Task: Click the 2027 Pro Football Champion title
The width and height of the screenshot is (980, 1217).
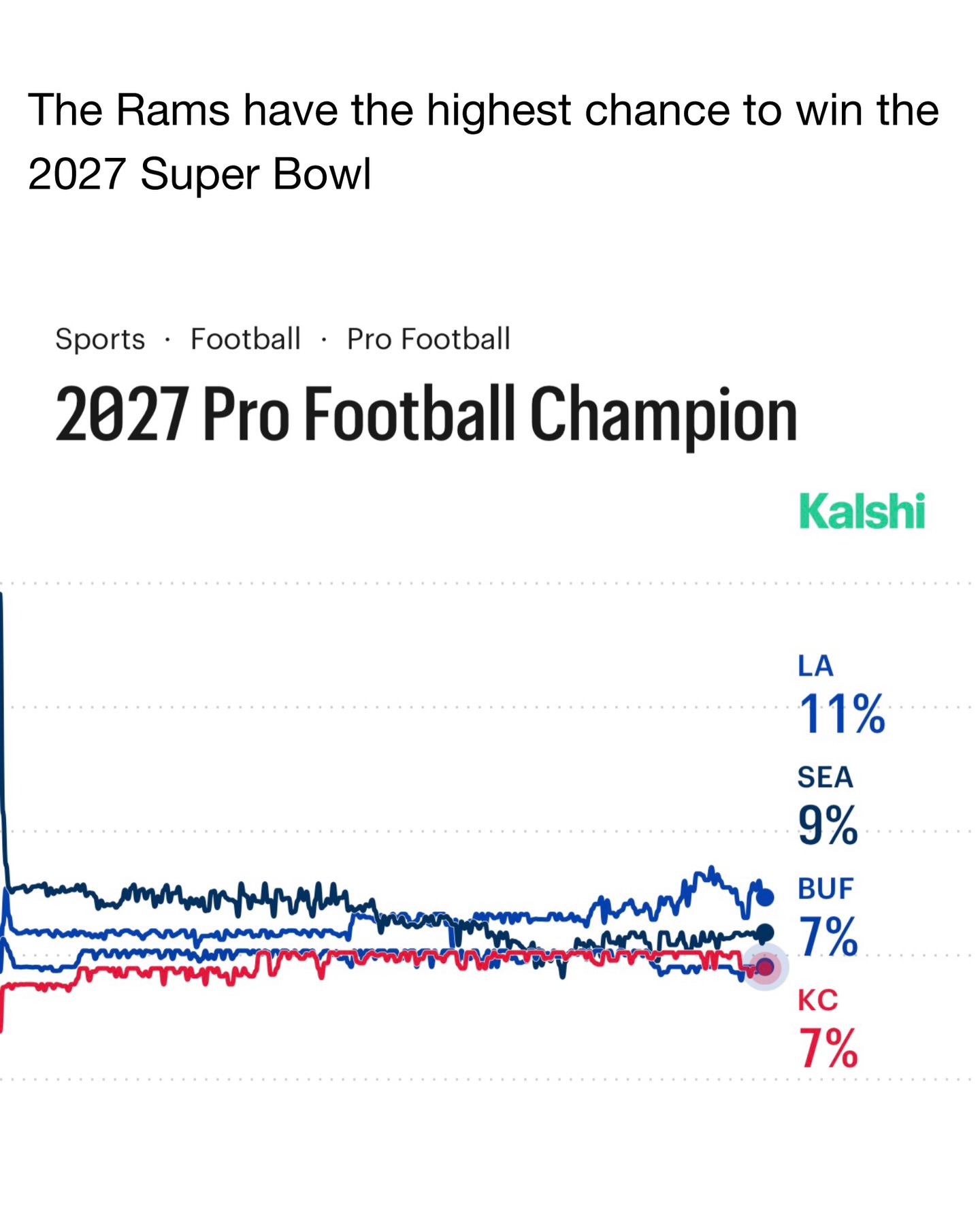Action: tap(426, 414)
